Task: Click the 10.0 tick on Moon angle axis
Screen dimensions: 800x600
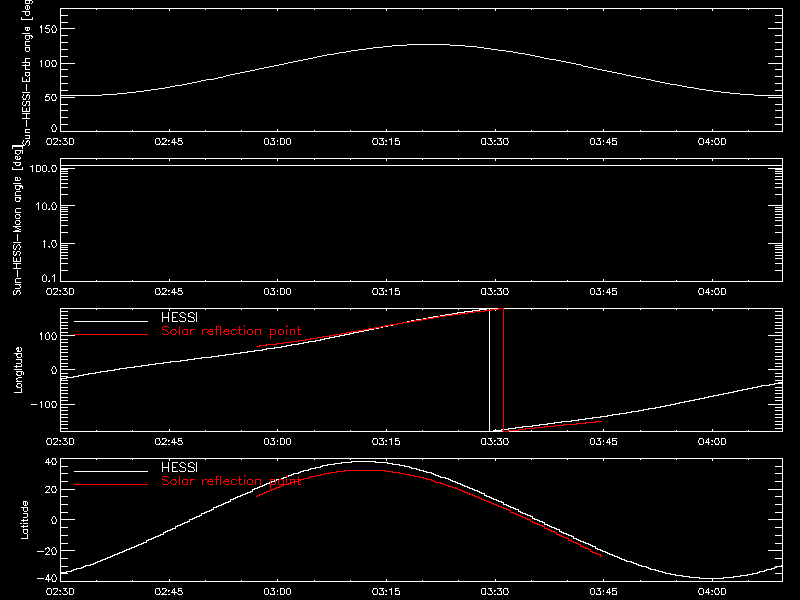Action: tap(46, 206)
